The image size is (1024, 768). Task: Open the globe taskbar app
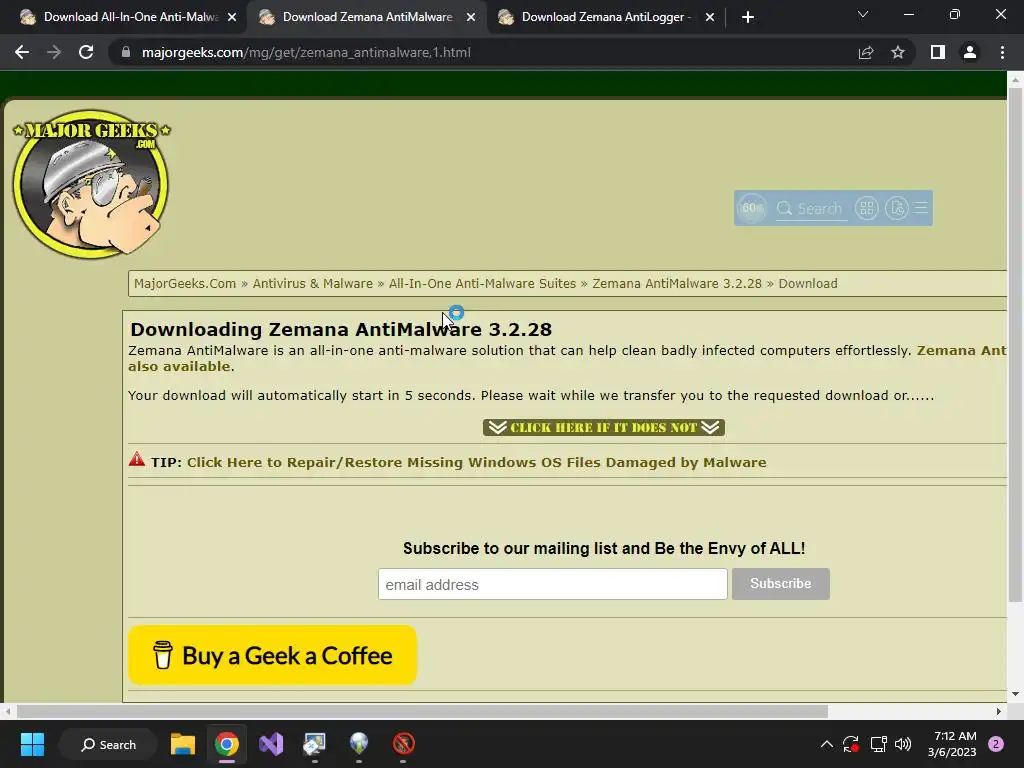(x=359, y=744)
